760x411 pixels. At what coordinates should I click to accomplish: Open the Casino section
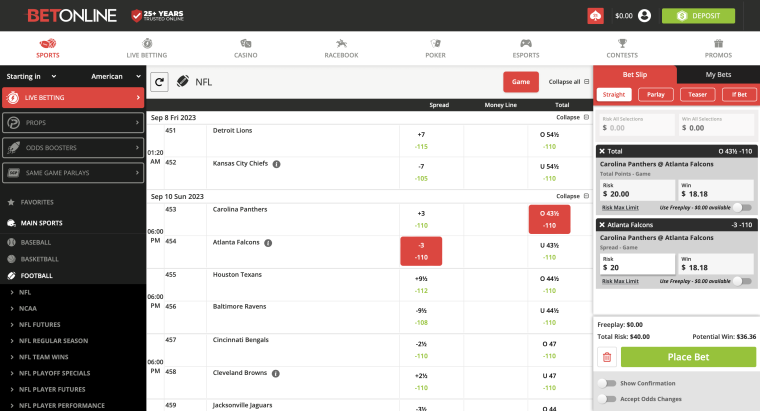pyautogui.click(x=246, y=48)
